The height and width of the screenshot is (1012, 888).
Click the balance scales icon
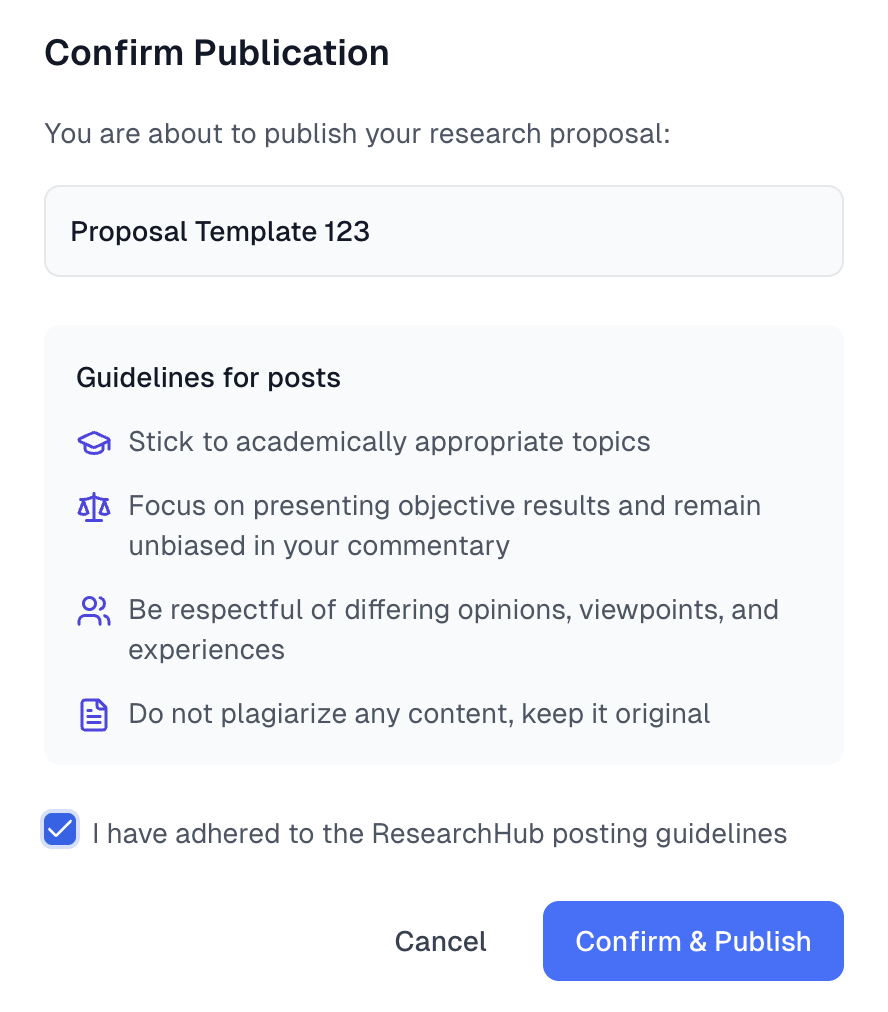(x=94, y=507)
